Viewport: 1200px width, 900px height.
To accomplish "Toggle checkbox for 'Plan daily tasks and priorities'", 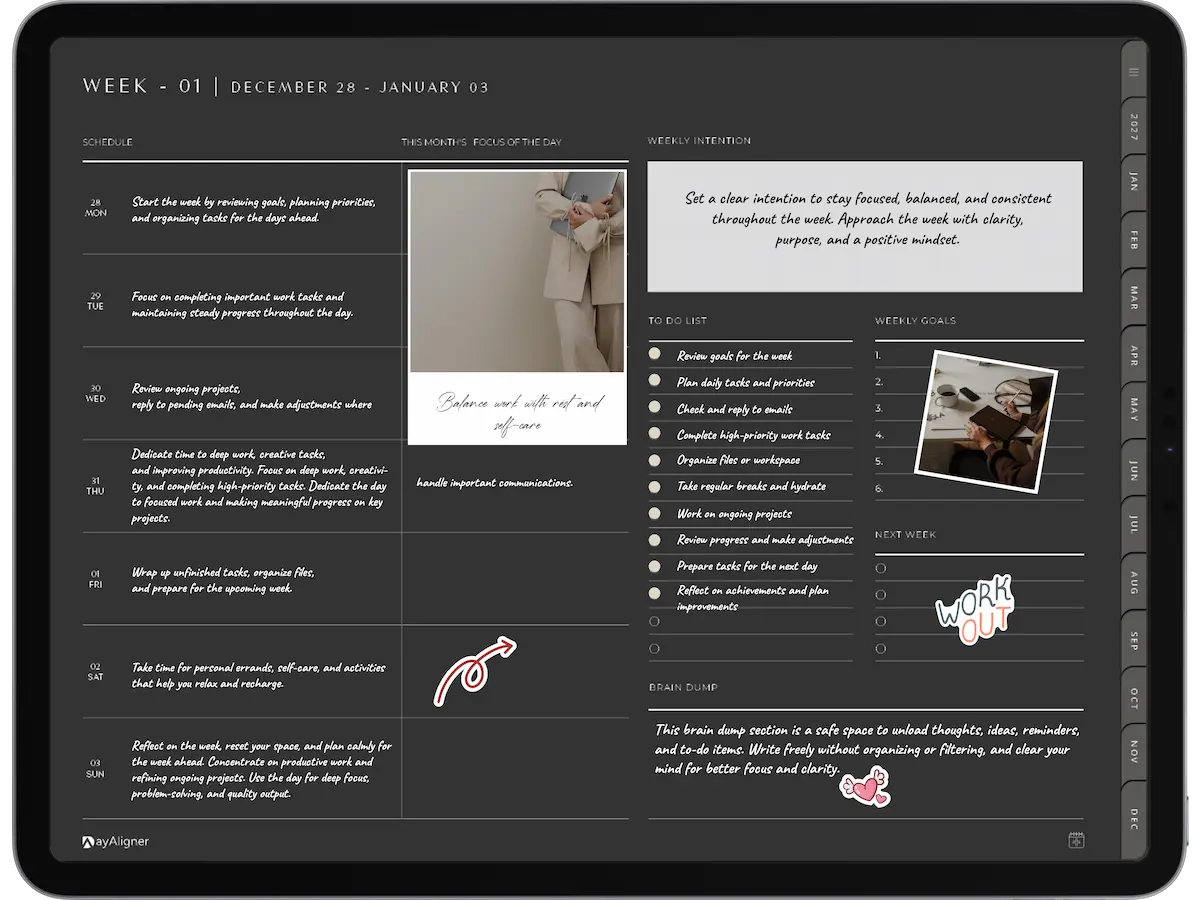I will click(x=655, y=380).
